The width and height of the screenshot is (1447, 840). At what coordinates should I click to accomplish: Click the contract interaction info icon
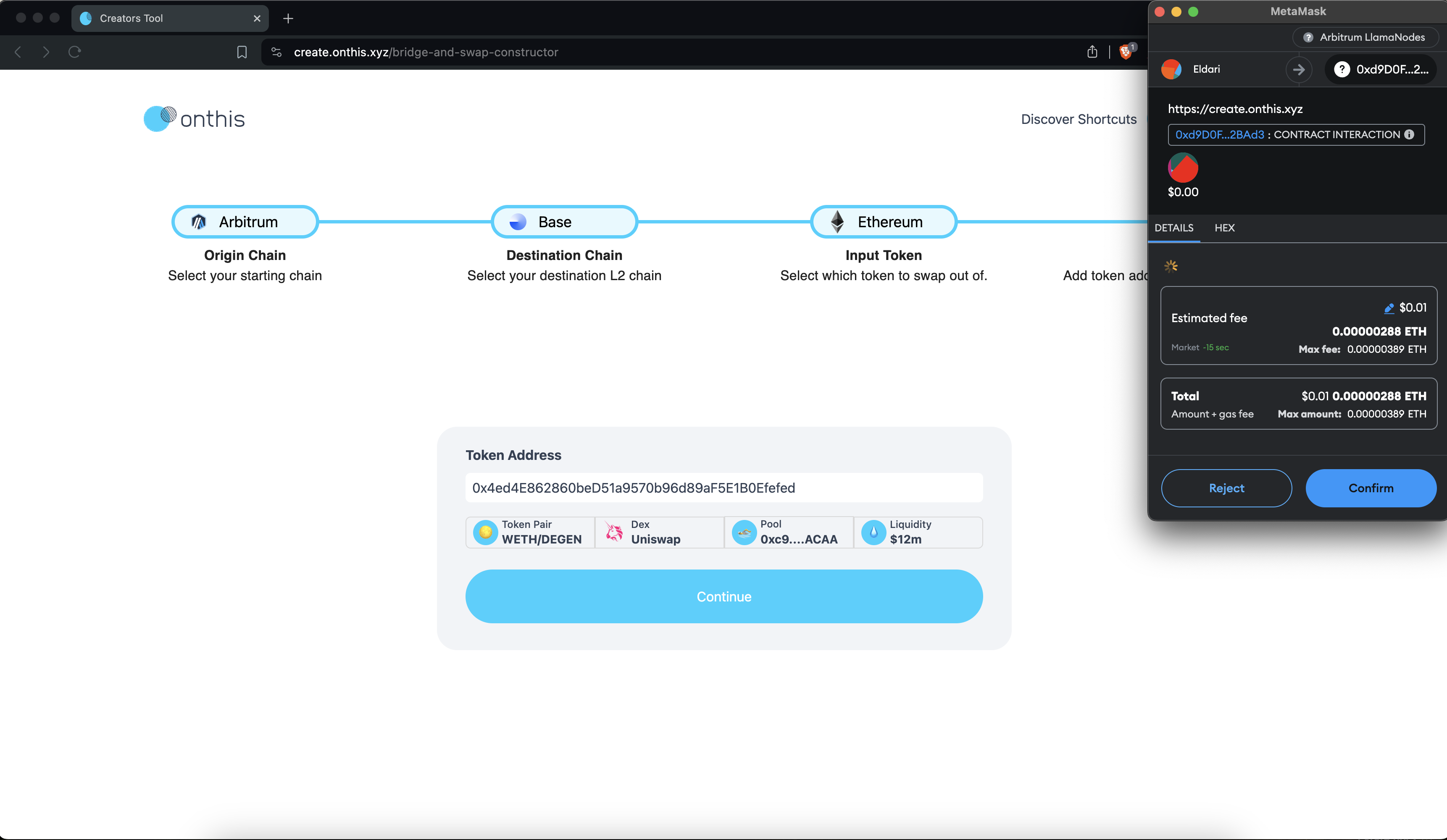tap(1409, 134)
